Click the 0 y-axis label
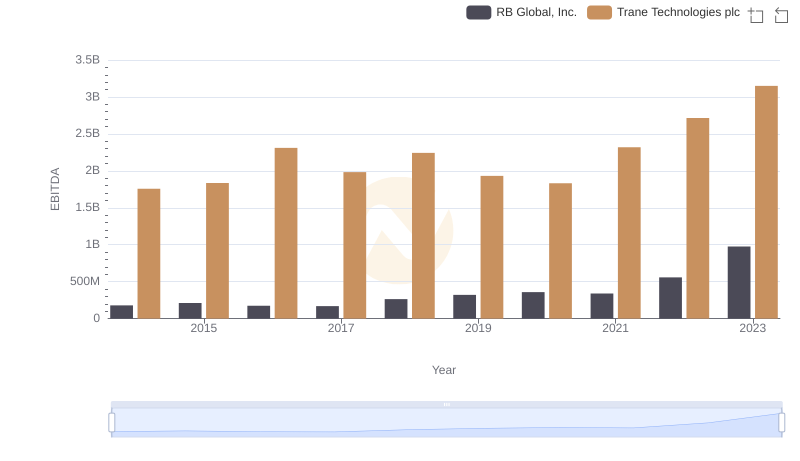 coord(96,318)
